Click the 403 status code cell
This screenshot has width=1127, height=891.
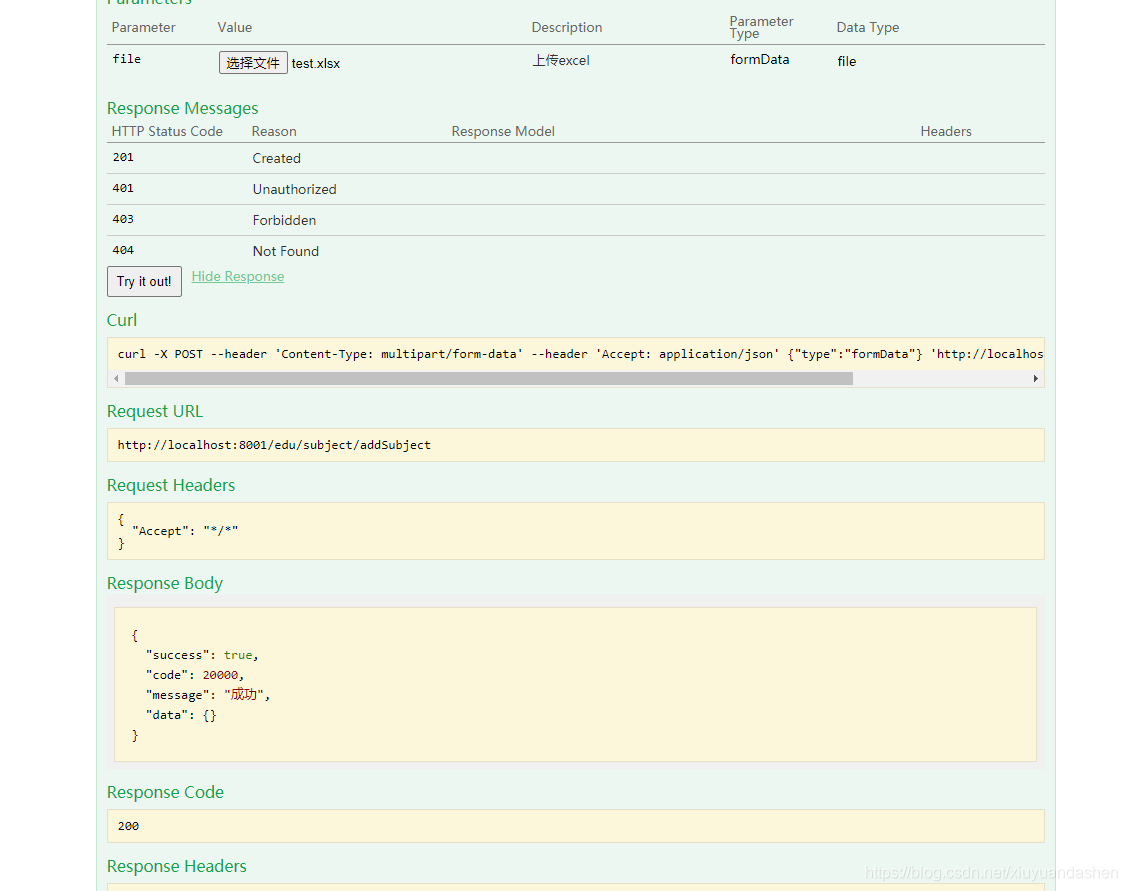point(123,219)
